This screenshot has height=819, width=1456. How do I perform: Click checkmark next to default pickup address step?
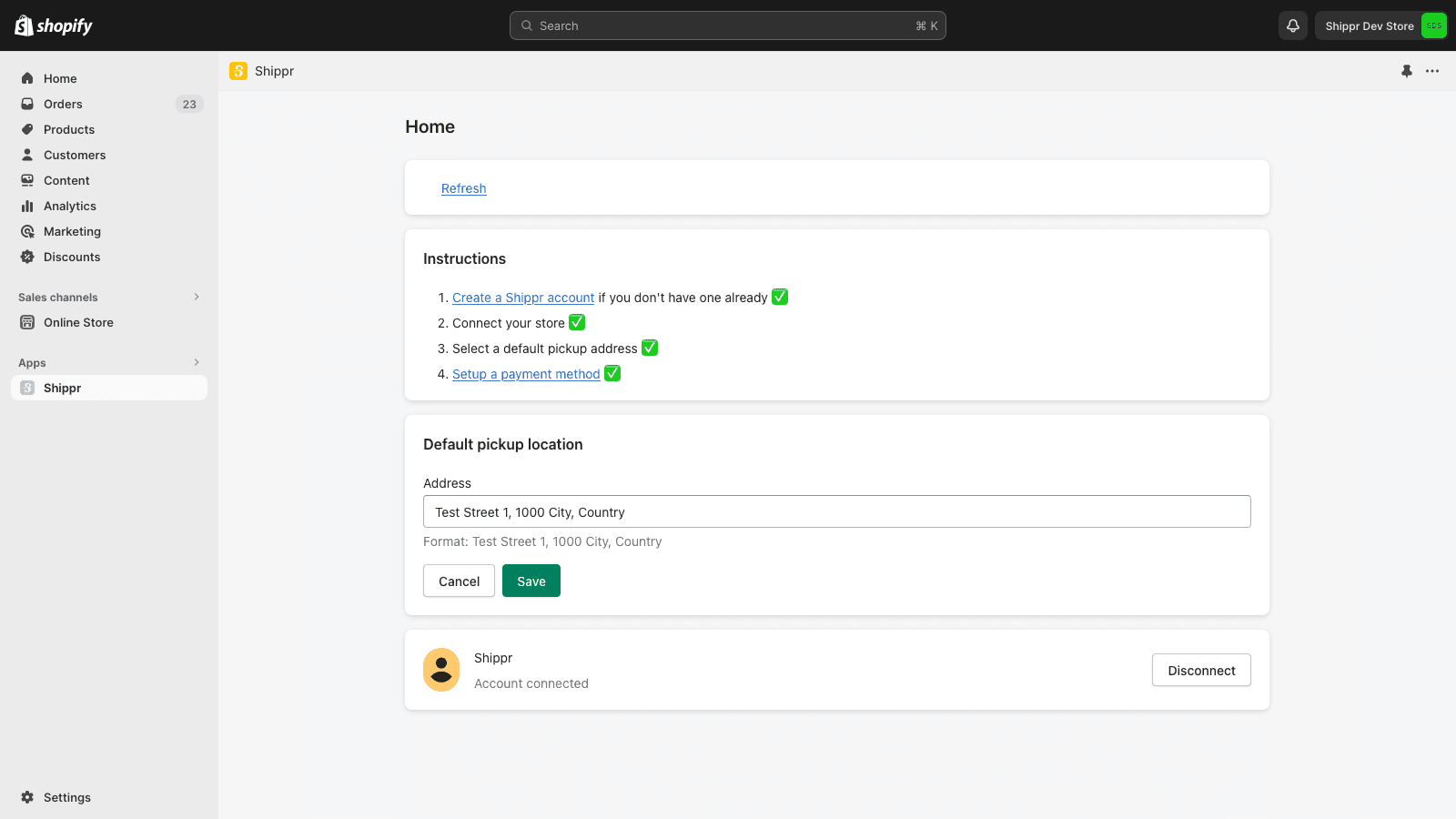(650, 349)
